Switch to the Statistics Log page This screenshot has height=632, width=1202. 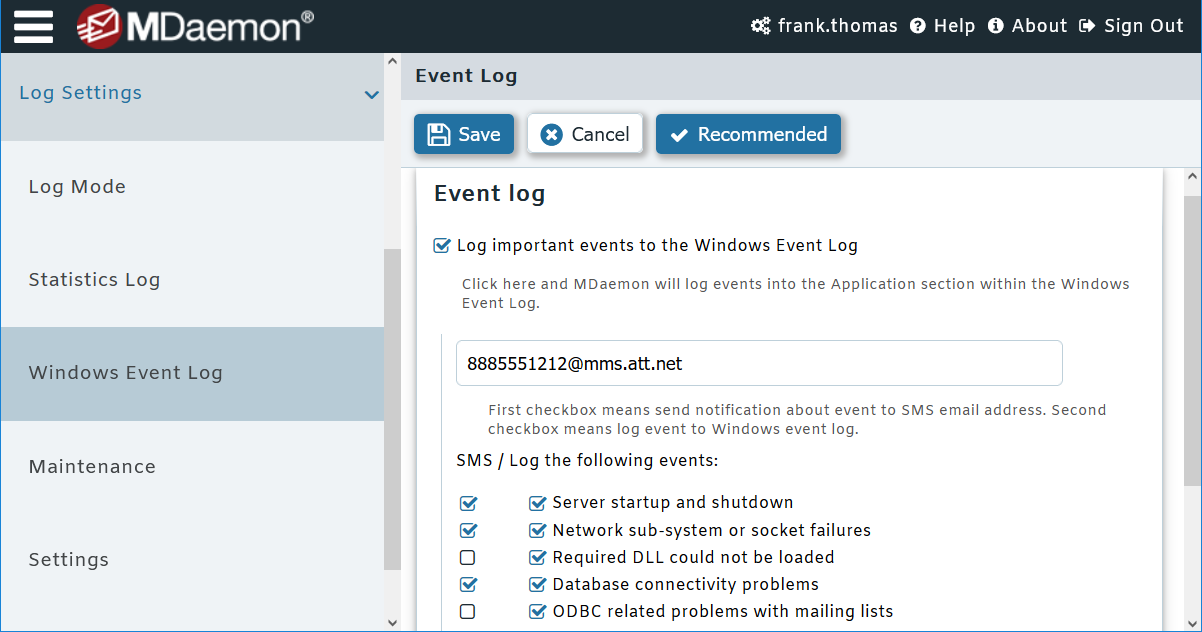click(x=94, y=280)
